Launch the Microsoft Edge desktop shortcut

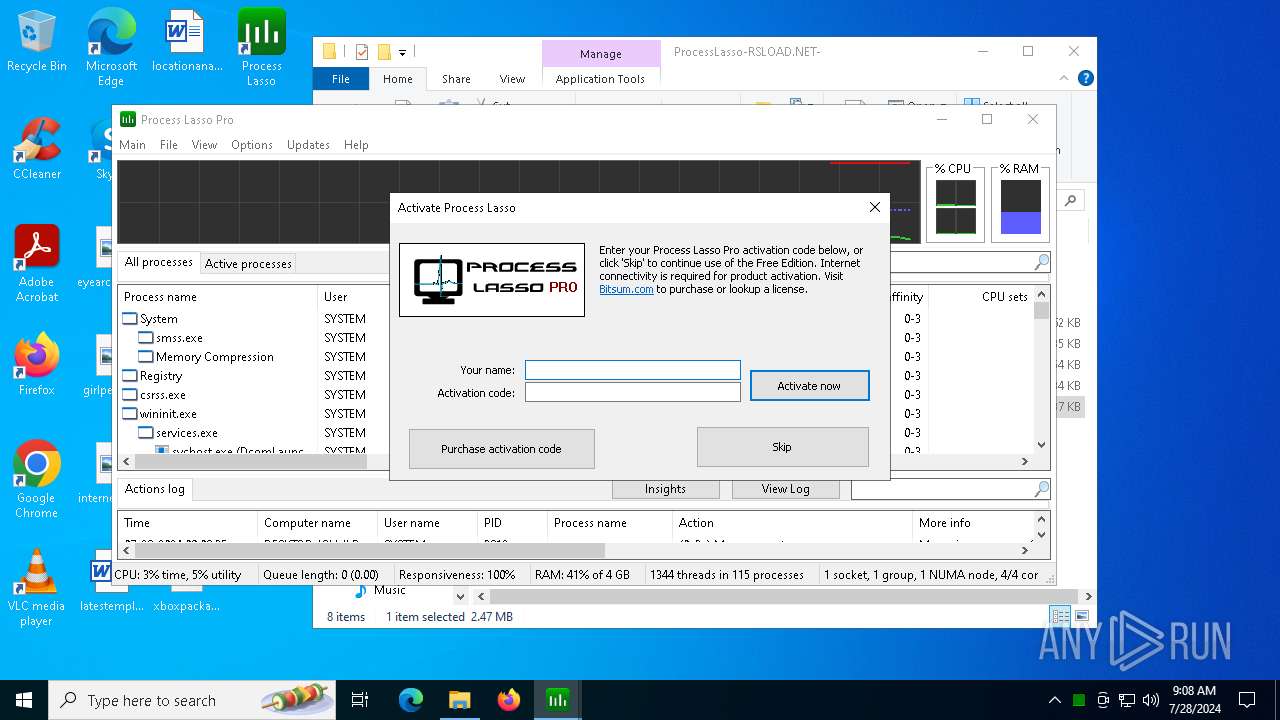tap(111, 47)
